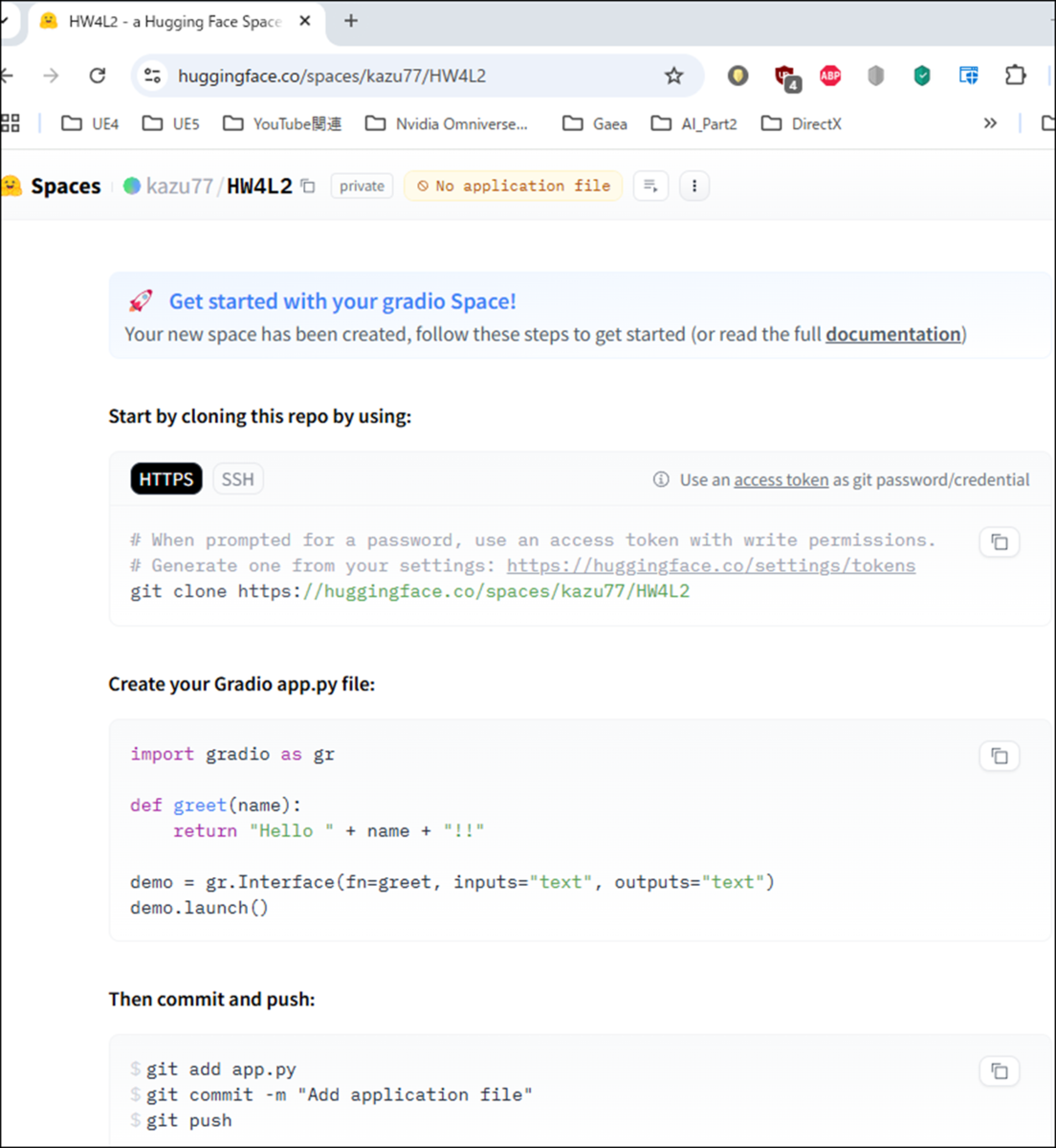Copy the space name with copy icon
Screen dimensions: 1056x1148
[308, 186]
